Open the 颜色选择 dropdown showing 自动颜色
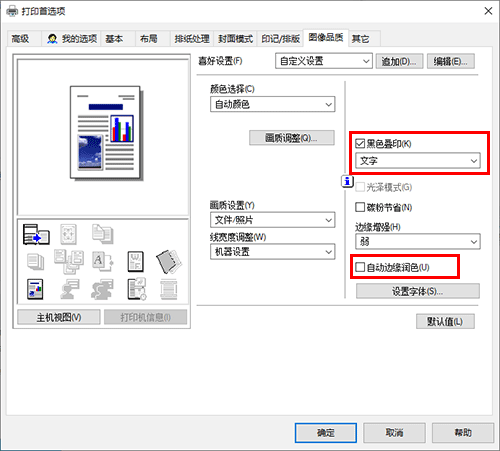 point(273,104)
